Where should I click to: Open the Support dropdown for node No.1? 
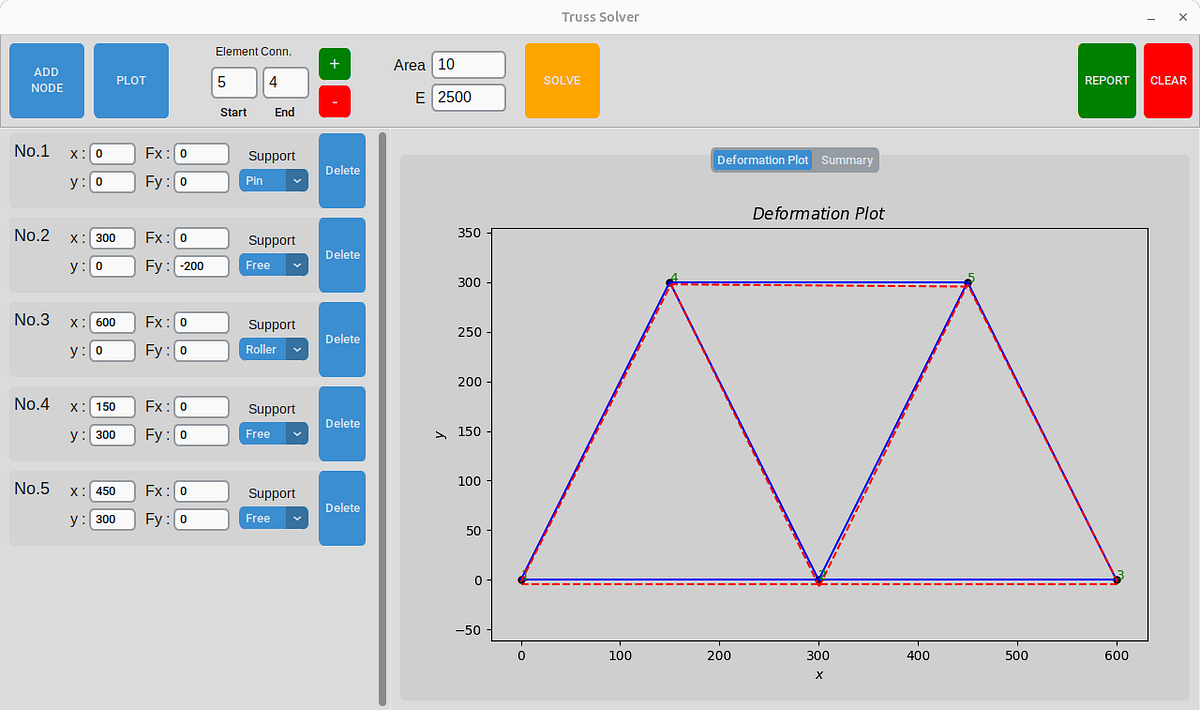click(273, 181)
